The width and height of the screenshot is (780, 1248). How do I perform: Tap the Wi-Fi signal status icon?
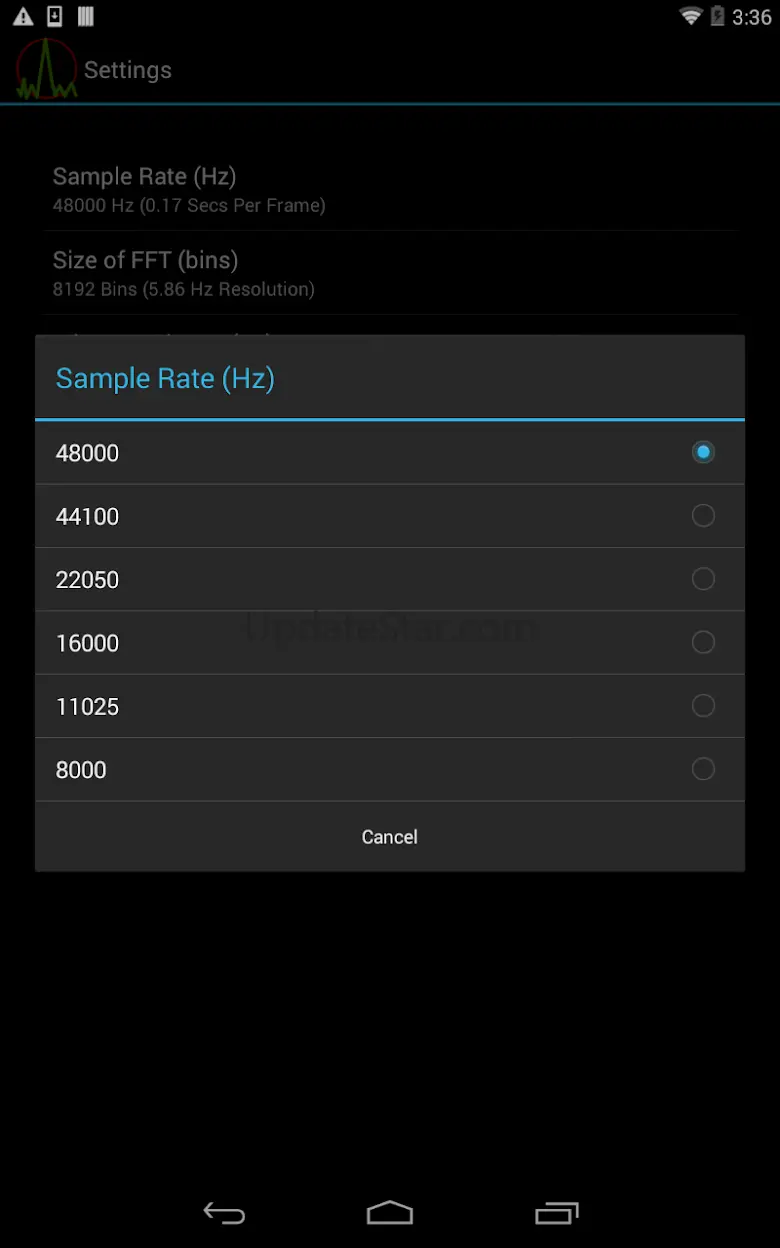[x=690, y=17]
